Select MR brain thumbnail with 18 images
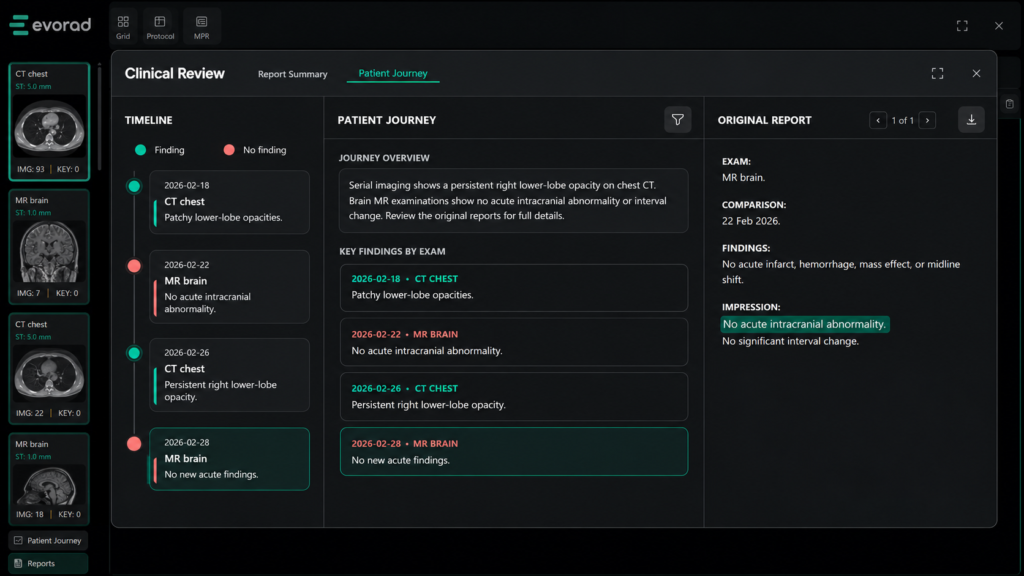 tap(49, 479)
